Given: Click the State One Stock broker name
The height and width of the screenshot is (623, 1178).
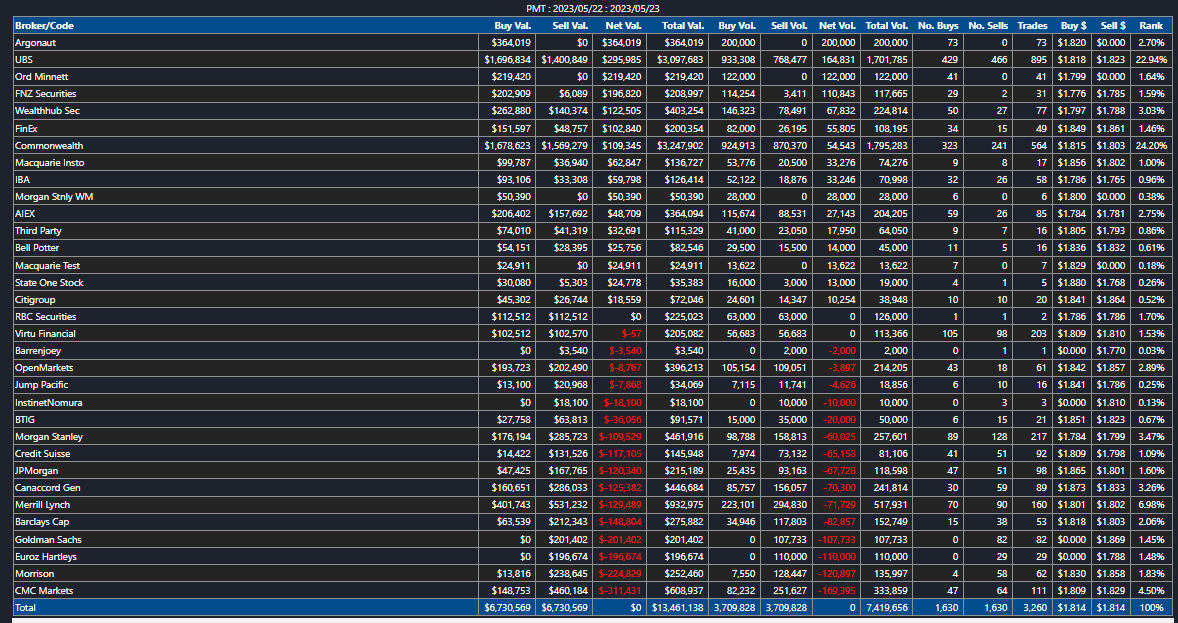Looking at the screenshot, I should pos(50,283).
